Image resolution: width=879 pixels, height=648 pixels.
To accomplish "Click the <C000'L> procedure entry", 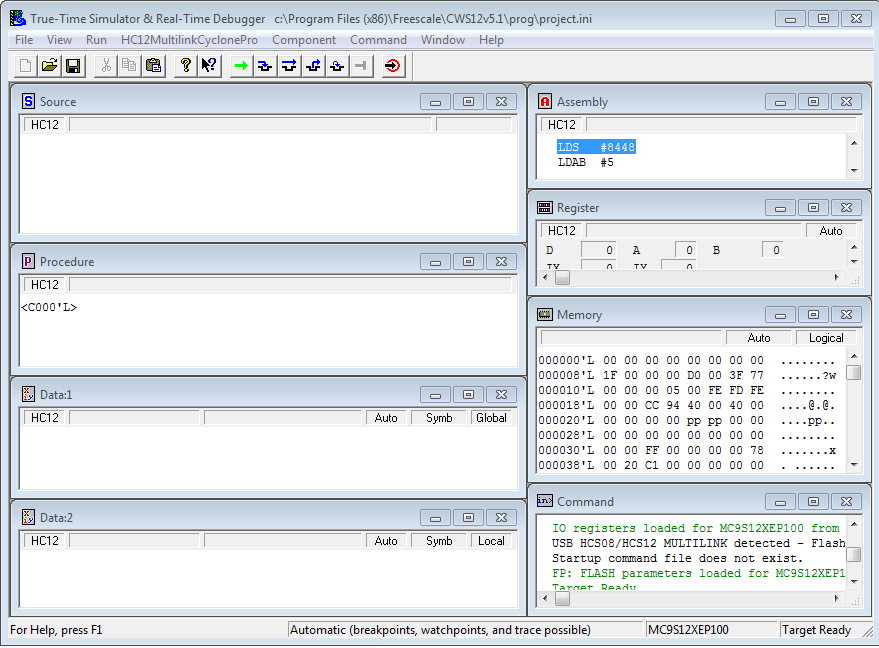I will point(49,307).
